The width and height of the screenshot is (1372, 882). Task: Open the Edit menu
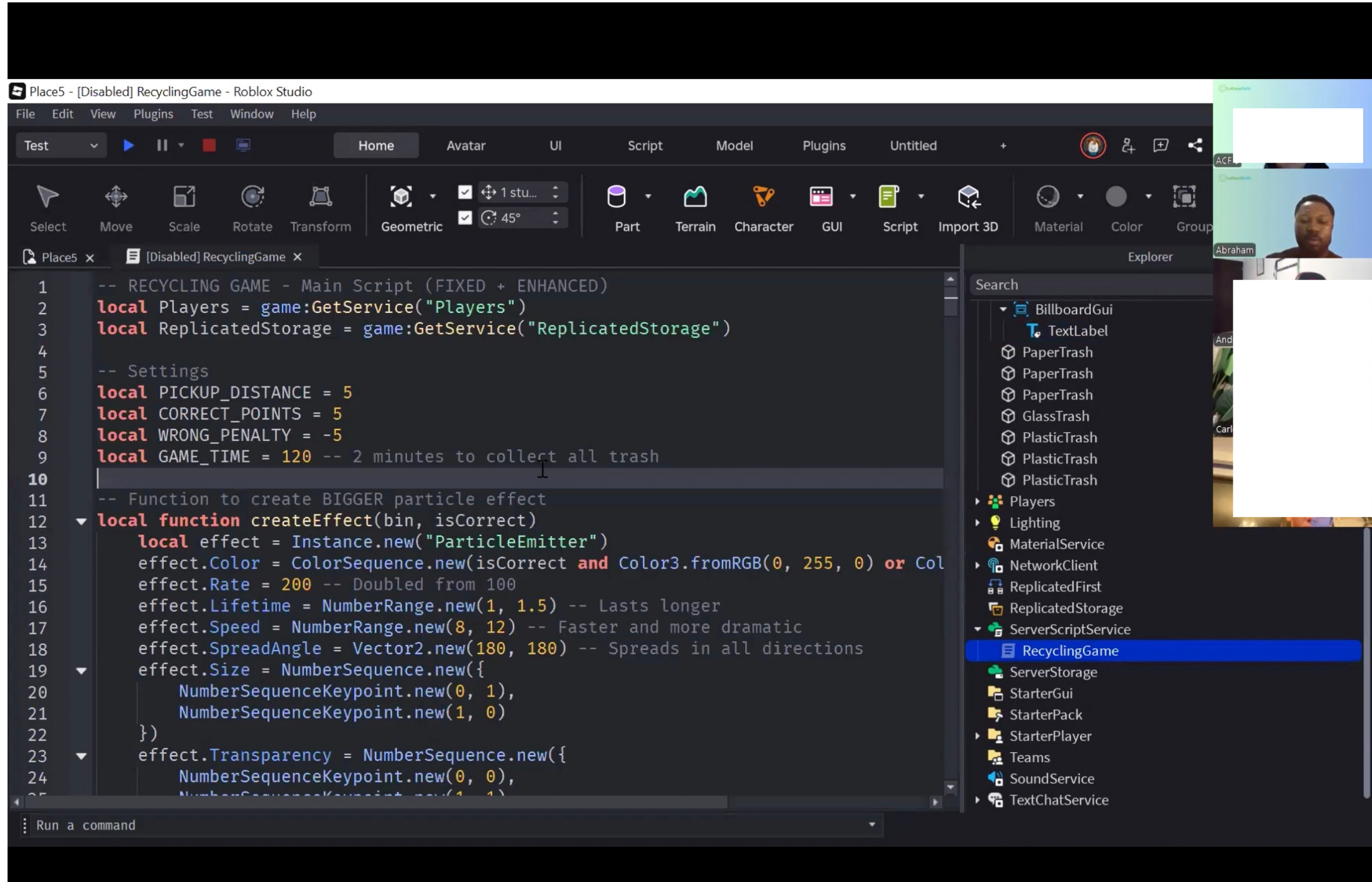point(62,114)
